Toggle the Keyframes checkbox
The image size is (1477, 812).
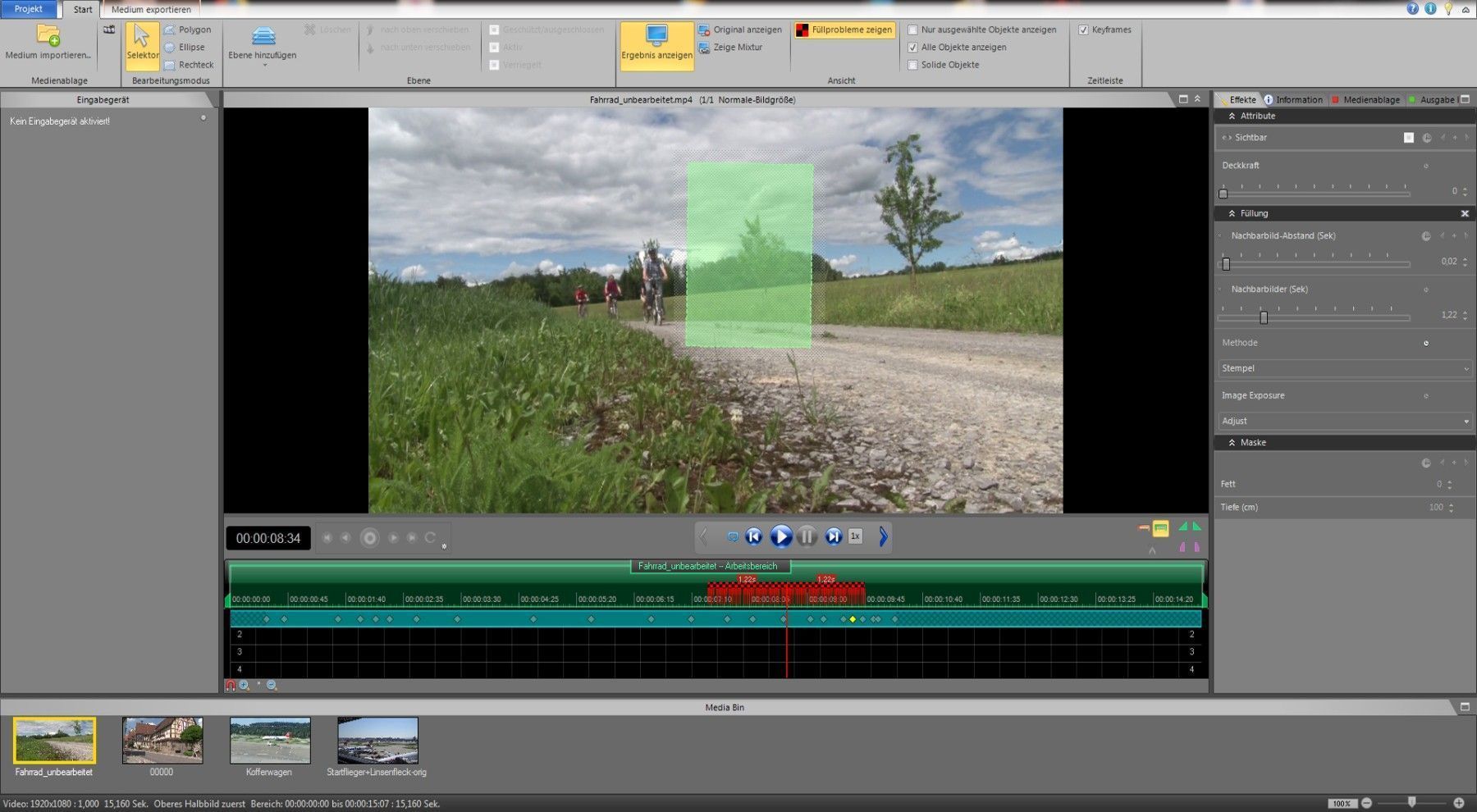pos(1083,30)
